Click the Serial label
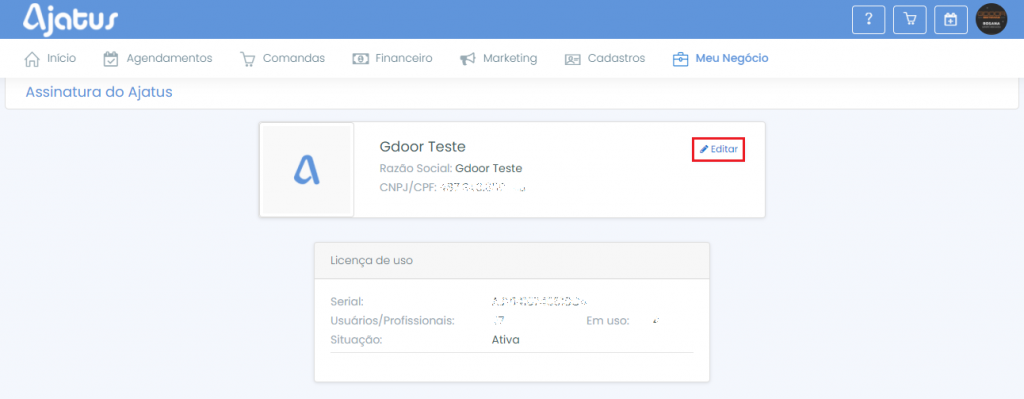This screenshot has height=399, width=1024. (347, 302)
